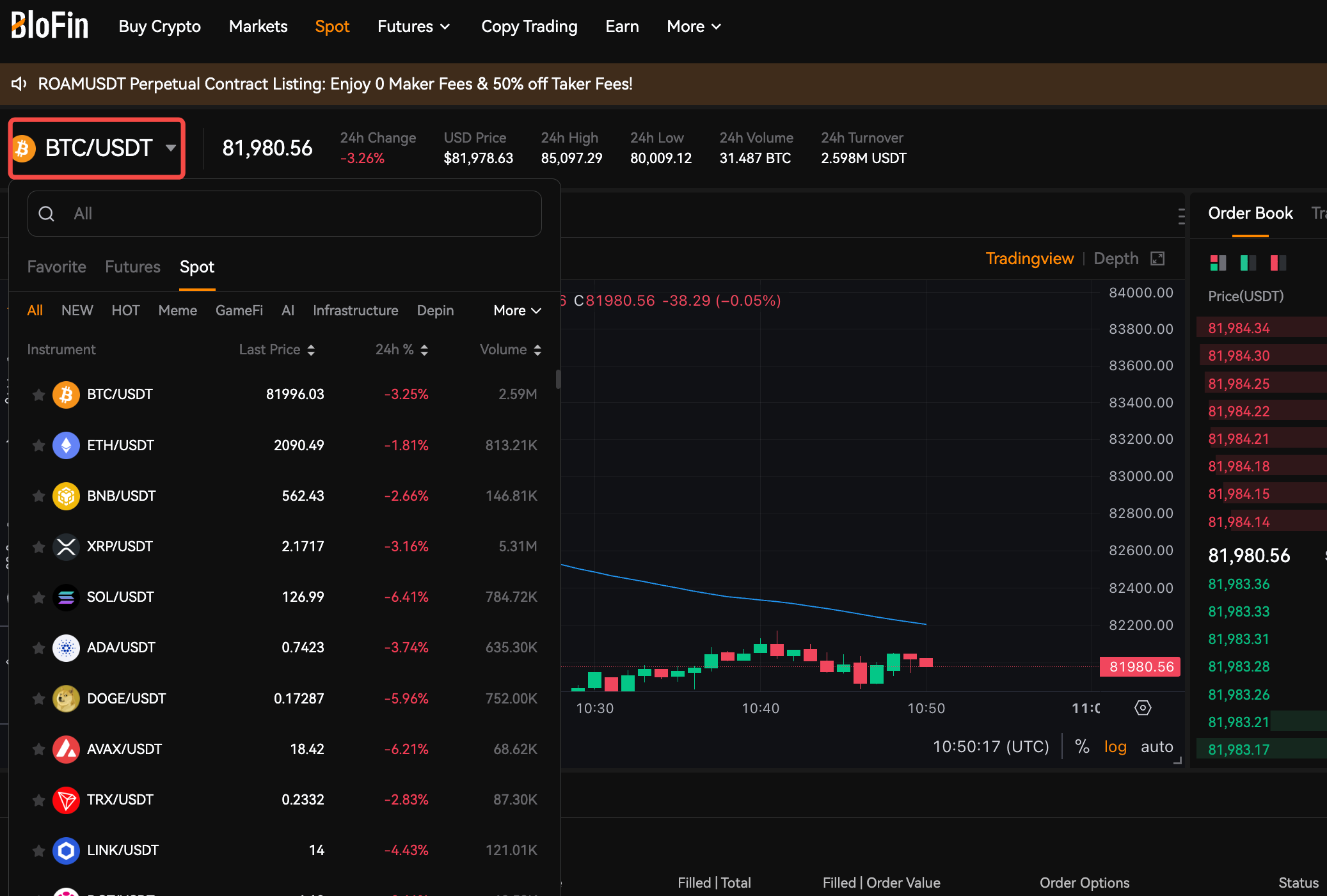Favorite BTC/USDT with its star
The image size is (1327, 896).
(x=38, y=395)
